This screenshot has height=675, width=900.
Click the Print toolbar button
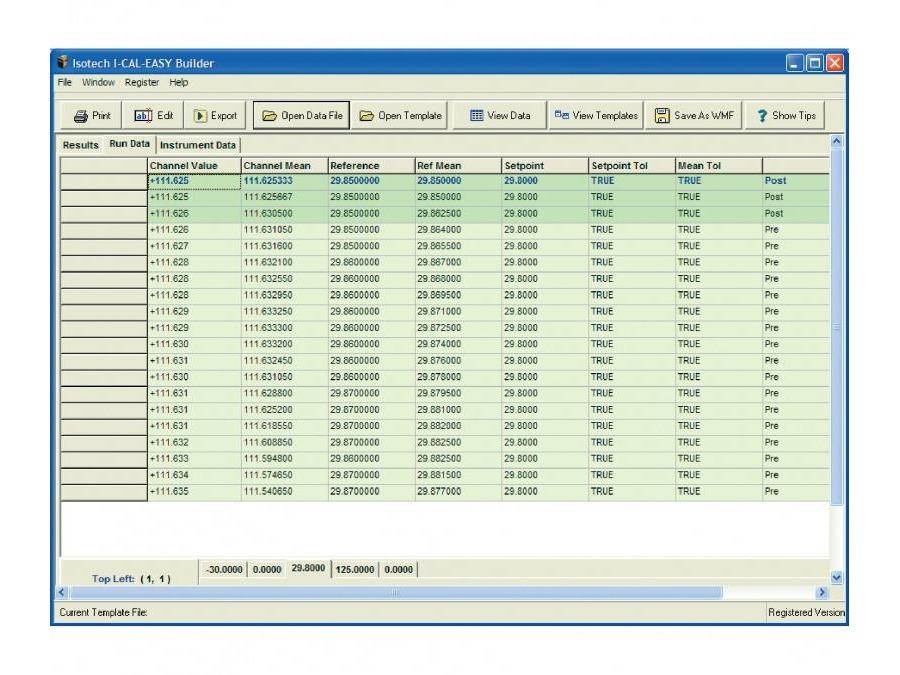tap(91, 115)
